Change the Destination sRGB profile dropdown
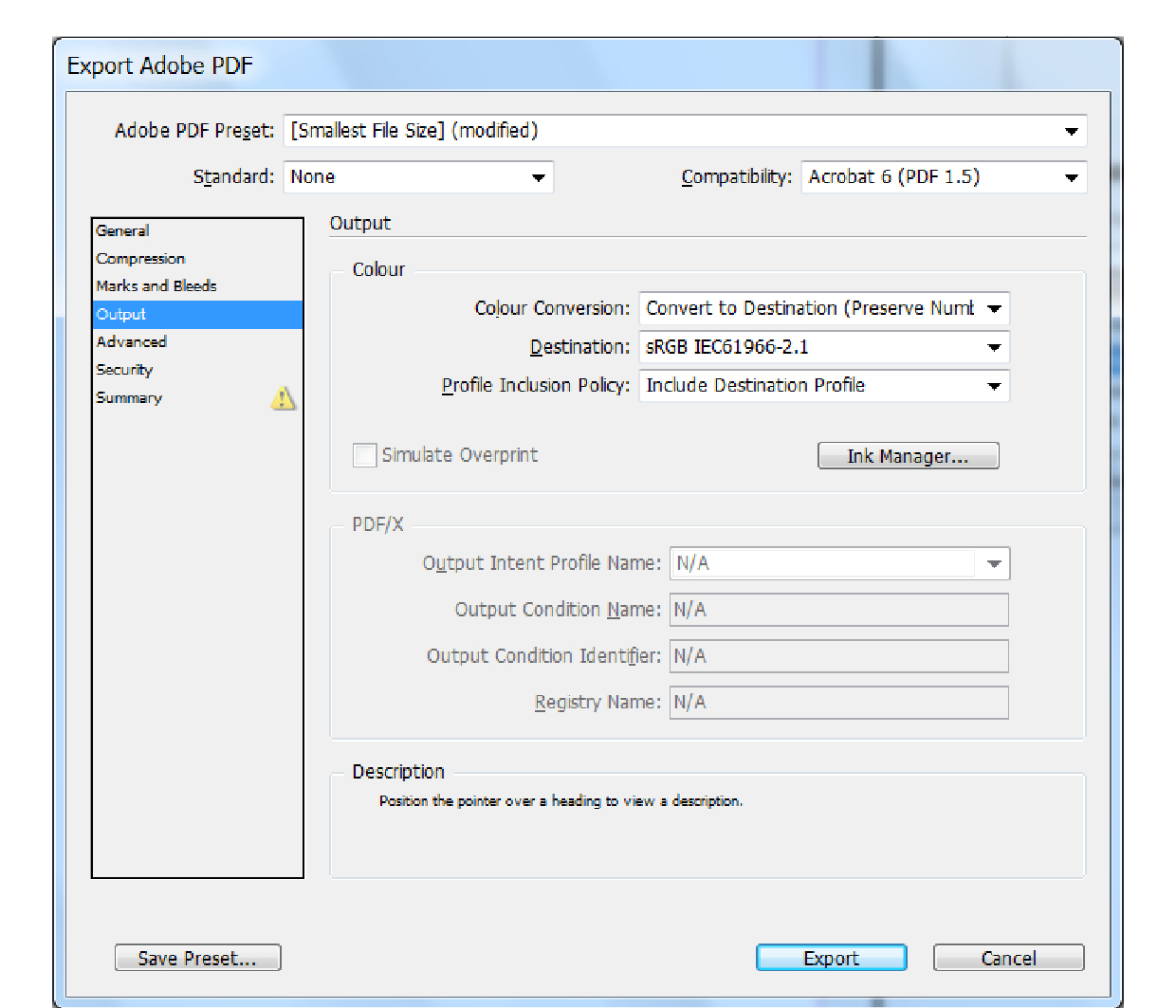1176x1008 pixels. [x=824, y=347]
